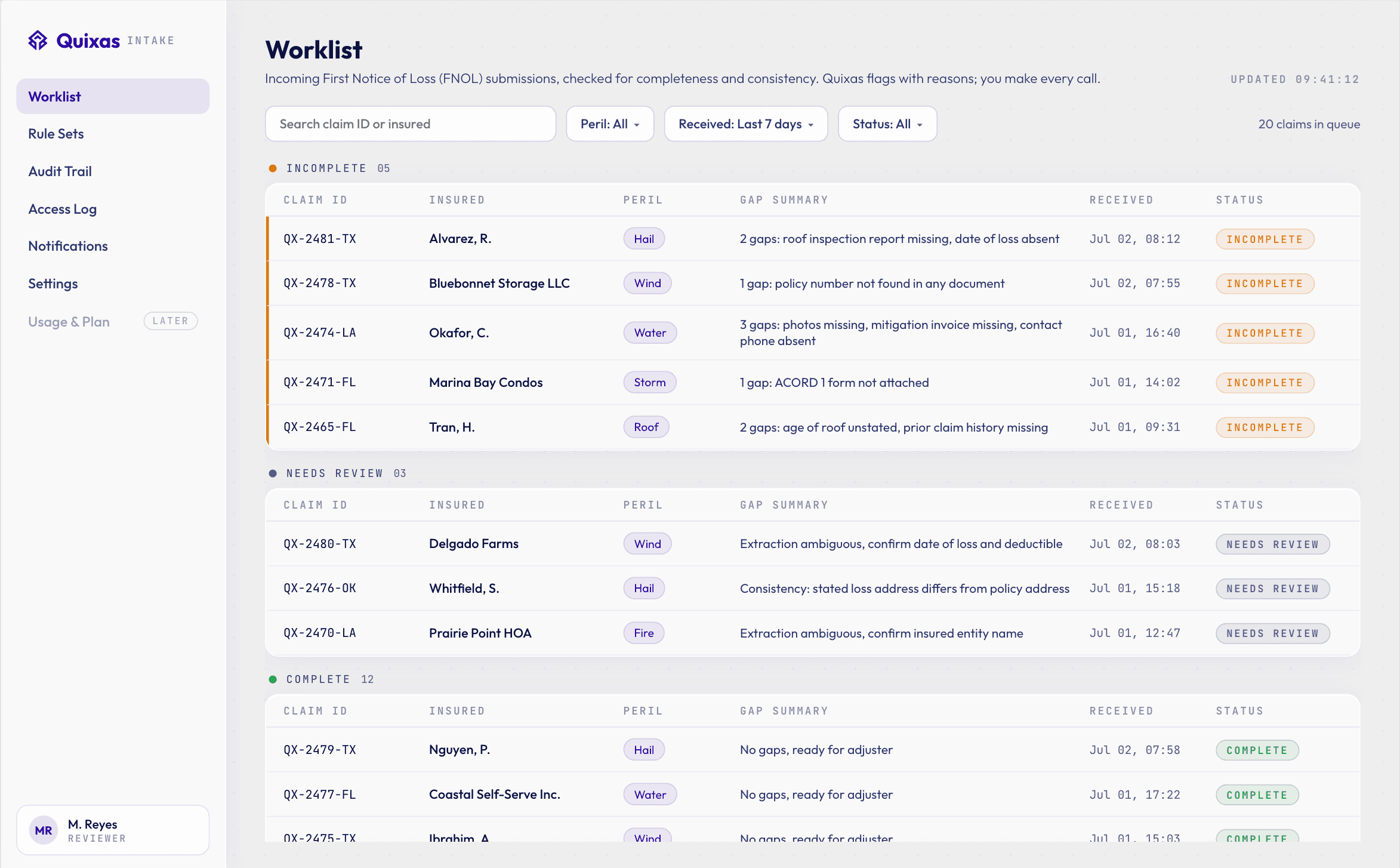
Task: Open claim QX-2481-TX
Action: tap(320, 239)
